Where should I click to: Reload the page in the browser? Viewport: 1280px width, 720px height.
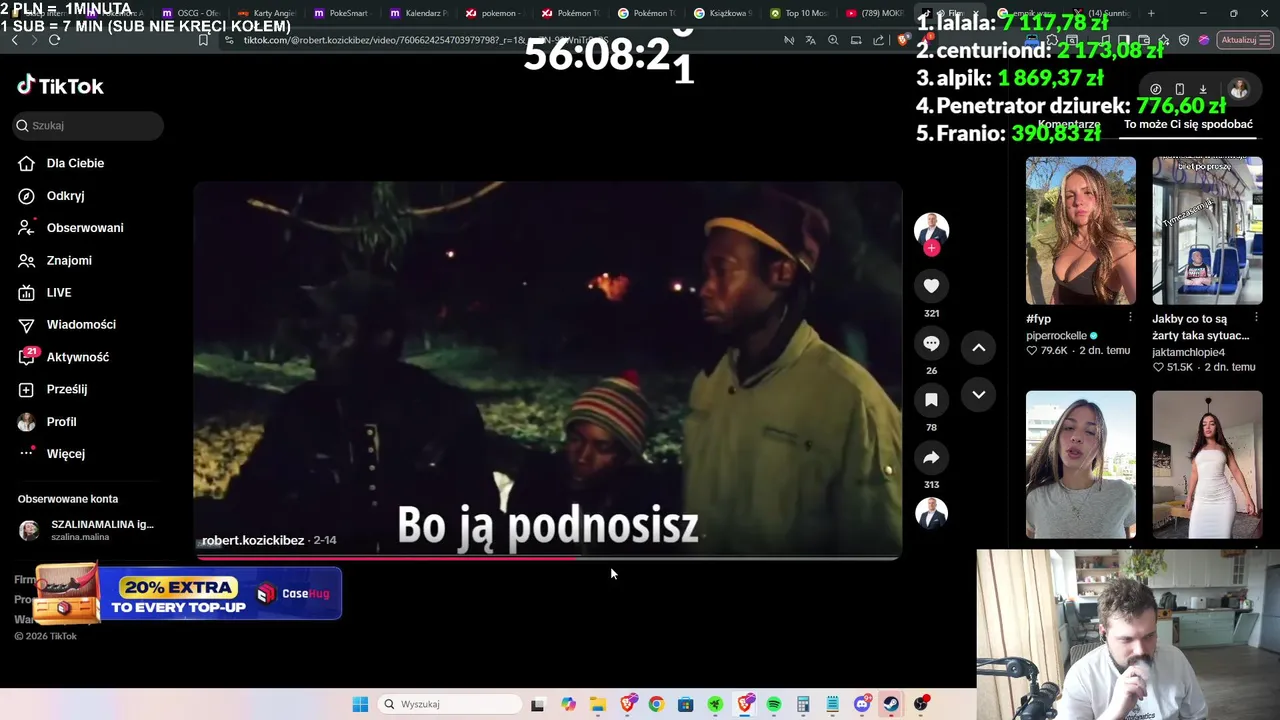point(54,40)
